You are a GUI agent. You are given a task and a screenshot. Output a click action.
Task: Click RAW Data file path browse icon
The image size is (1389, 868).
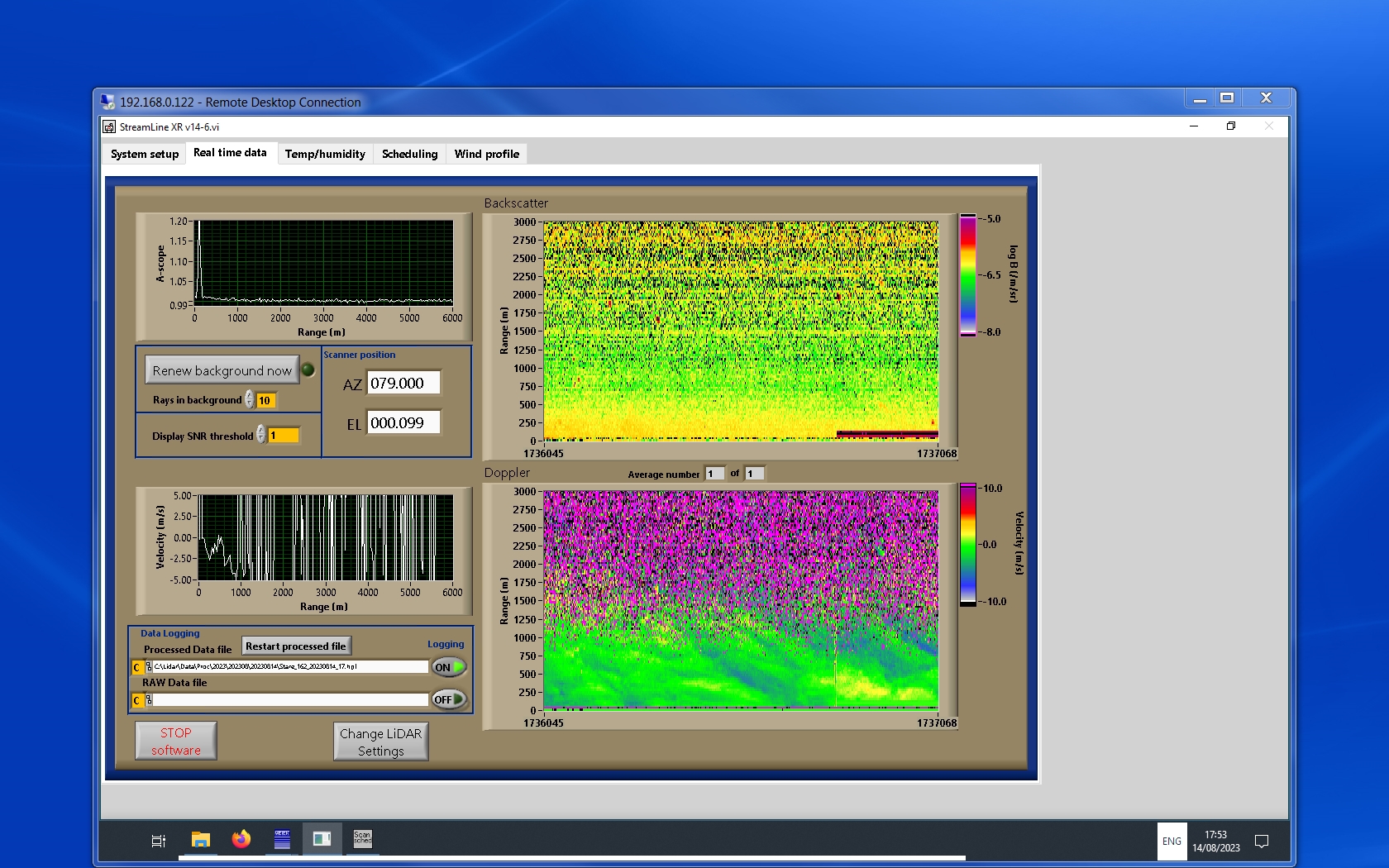(149, 700)
